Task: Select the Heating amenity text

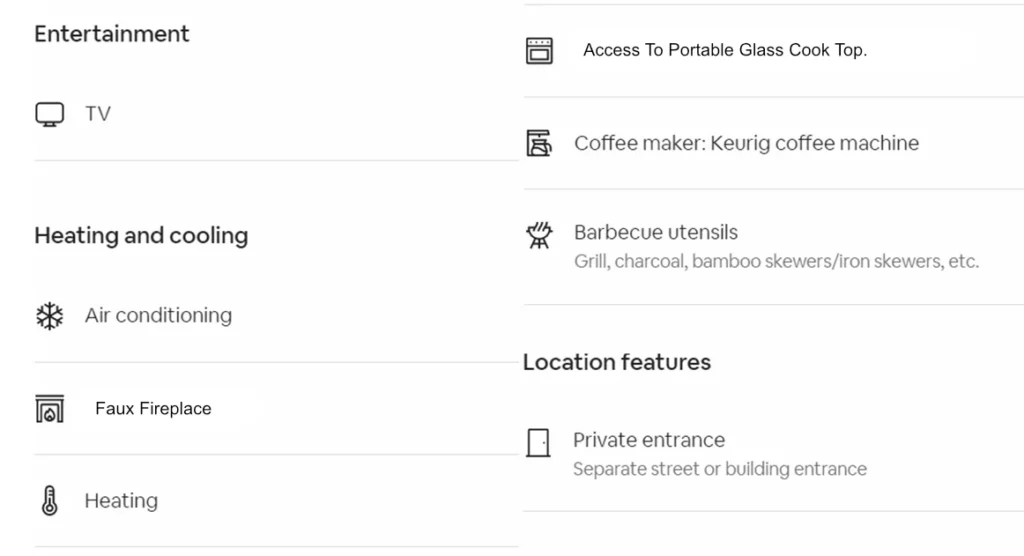Action: point(121,500)
